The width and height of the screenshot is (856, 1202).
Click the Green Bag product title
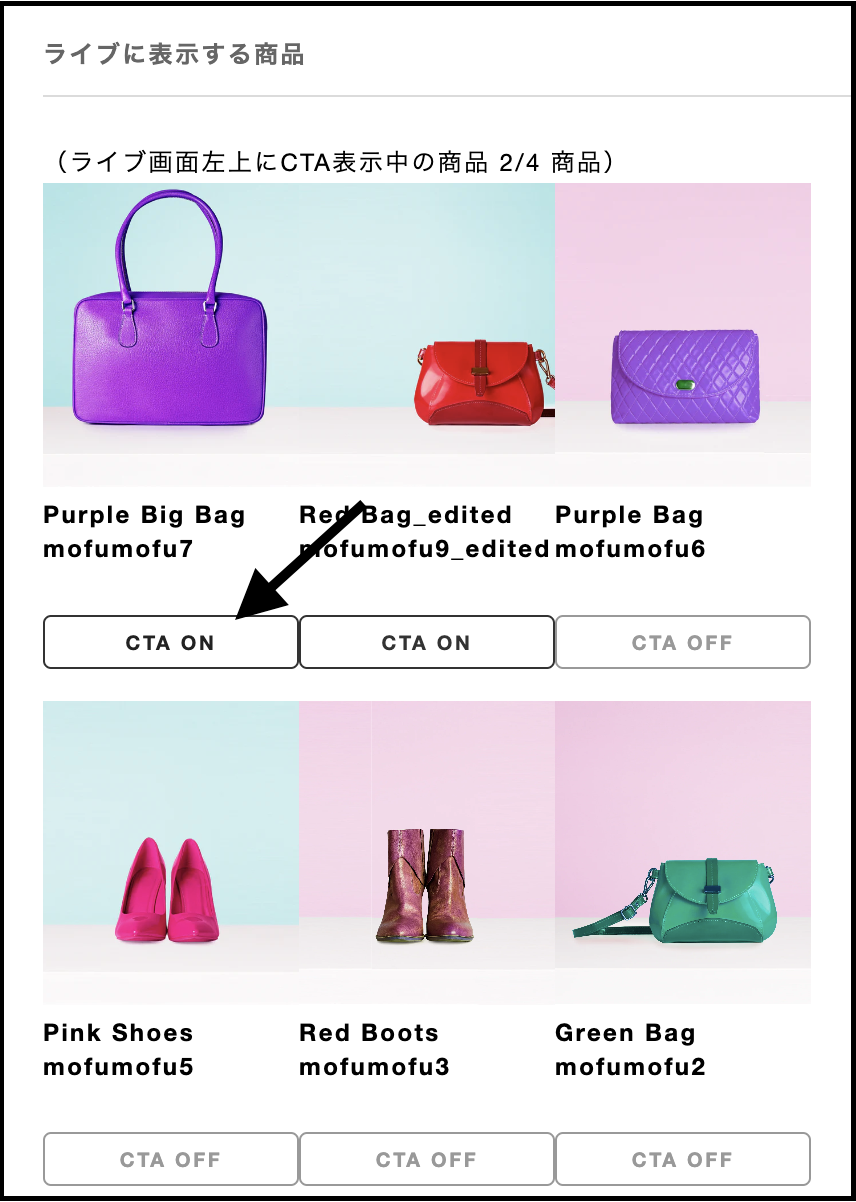(626, 1033)
